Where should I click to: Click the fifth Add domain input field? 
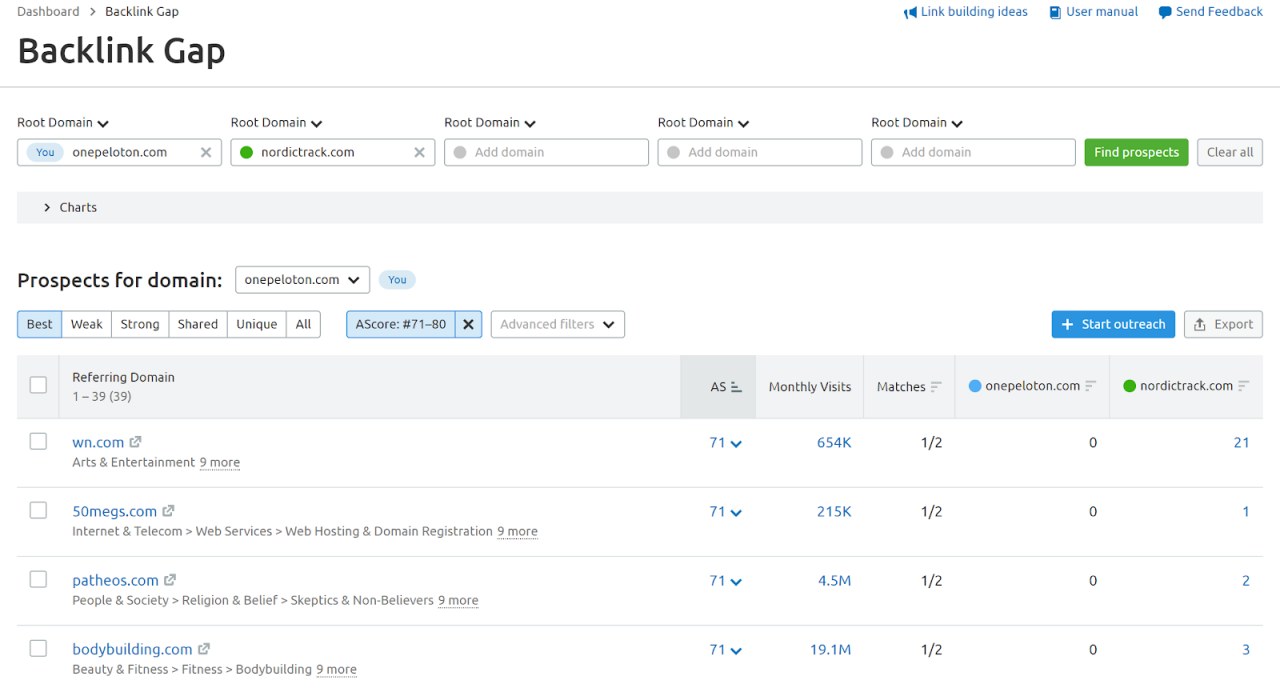click(x=973, y=152)
